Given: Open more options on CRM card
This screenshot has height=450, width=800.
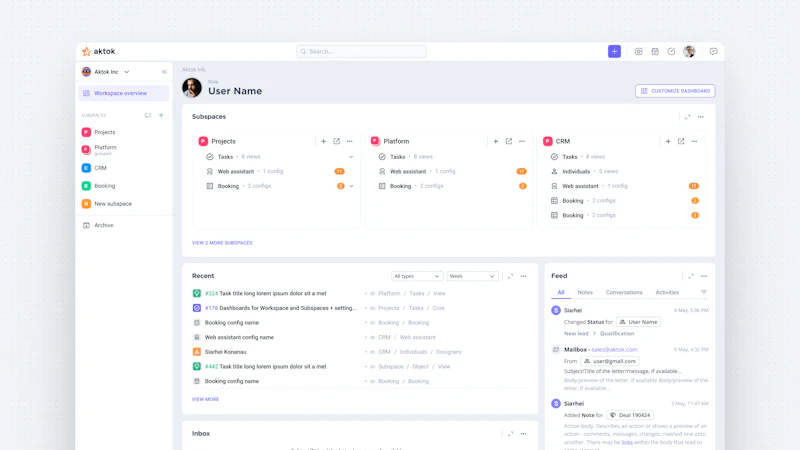Looking at the screenshot, I should pyautogui.click(x=694, y=141).
